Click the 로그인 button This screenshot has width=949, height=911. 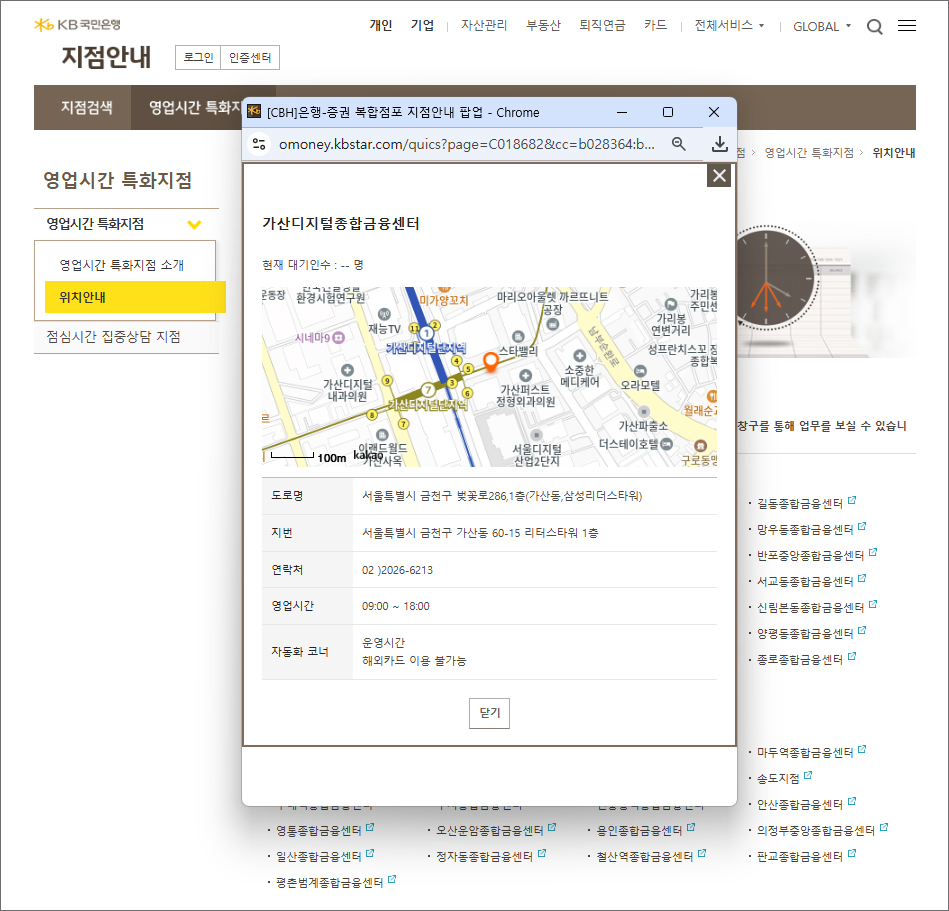(198, 58)
